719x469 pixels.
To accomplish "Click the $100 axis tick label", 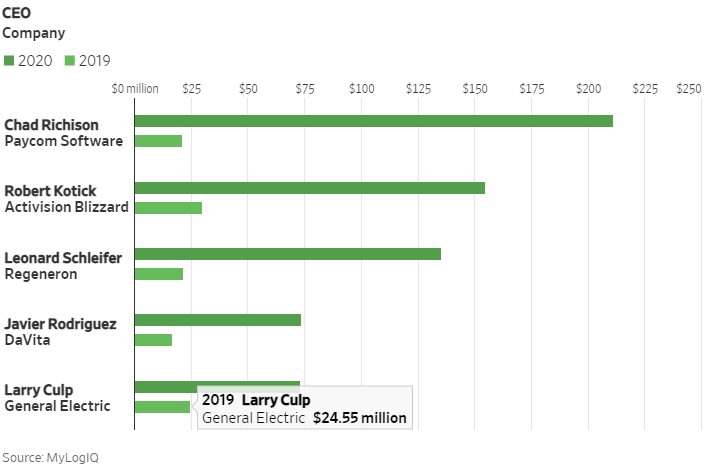I will [x=361, y=88].
